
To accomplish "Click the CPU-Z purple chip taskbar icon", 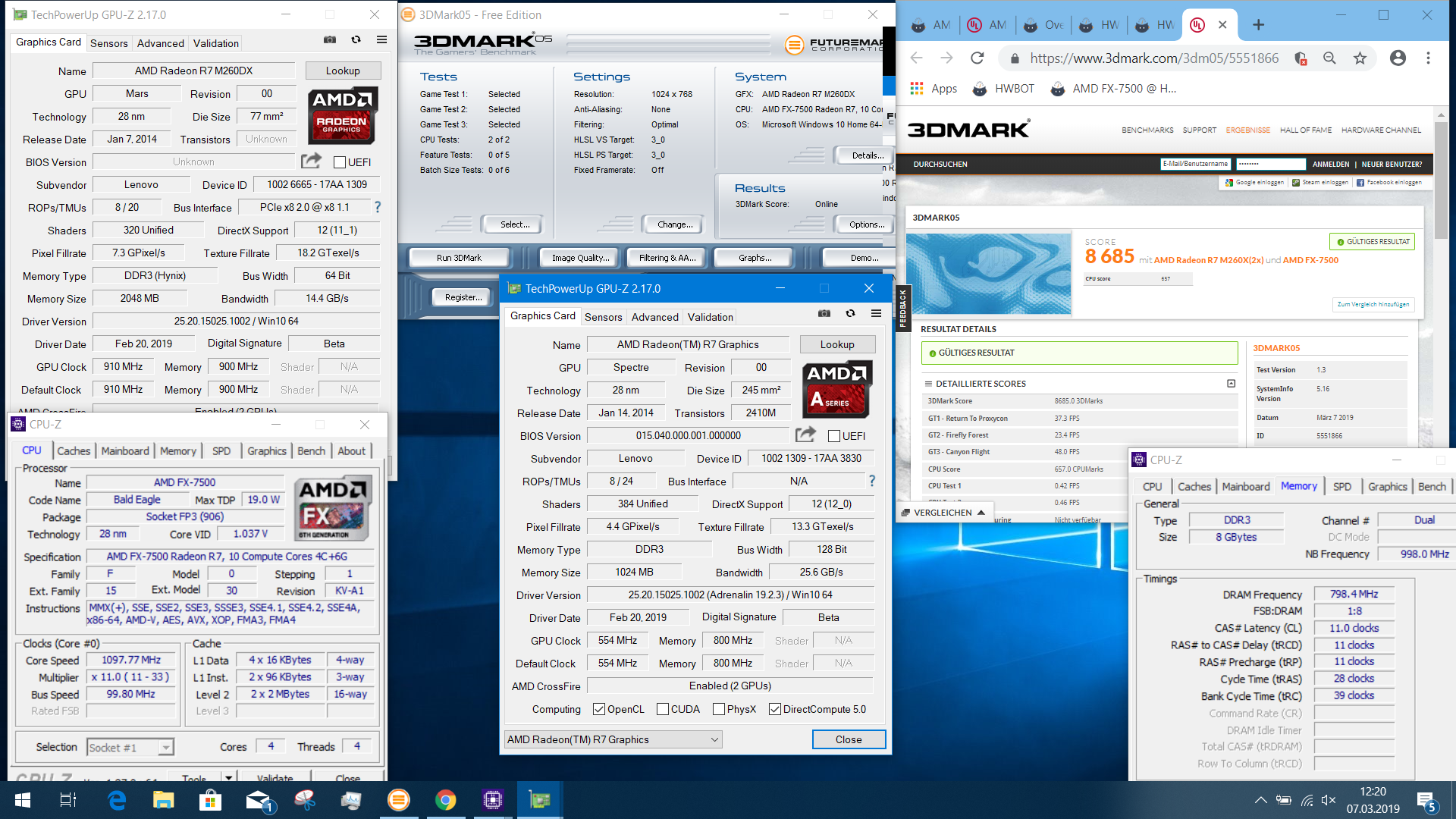I will click(492, 800).
